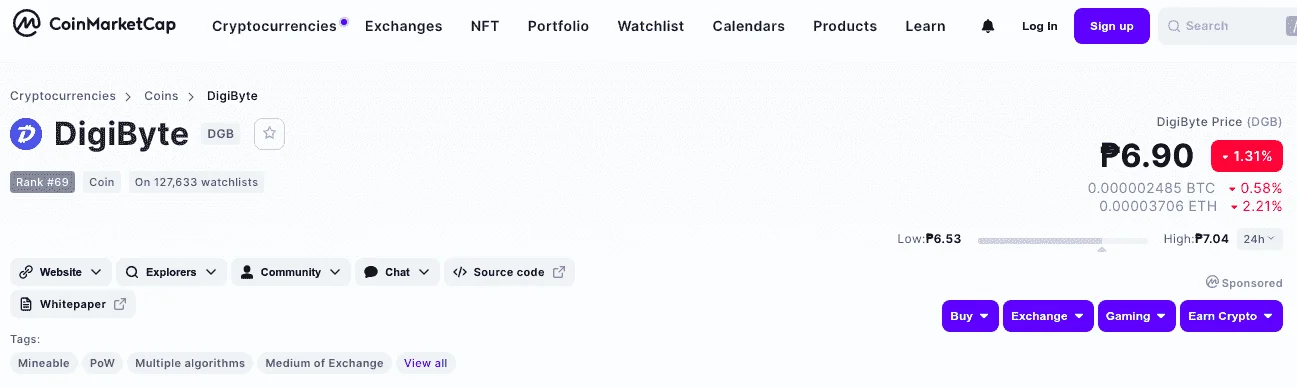Screen dimensions: 1297x388
Task: Open the Buy dropdown
Action: pyautogui.click(x=970, y=316)
